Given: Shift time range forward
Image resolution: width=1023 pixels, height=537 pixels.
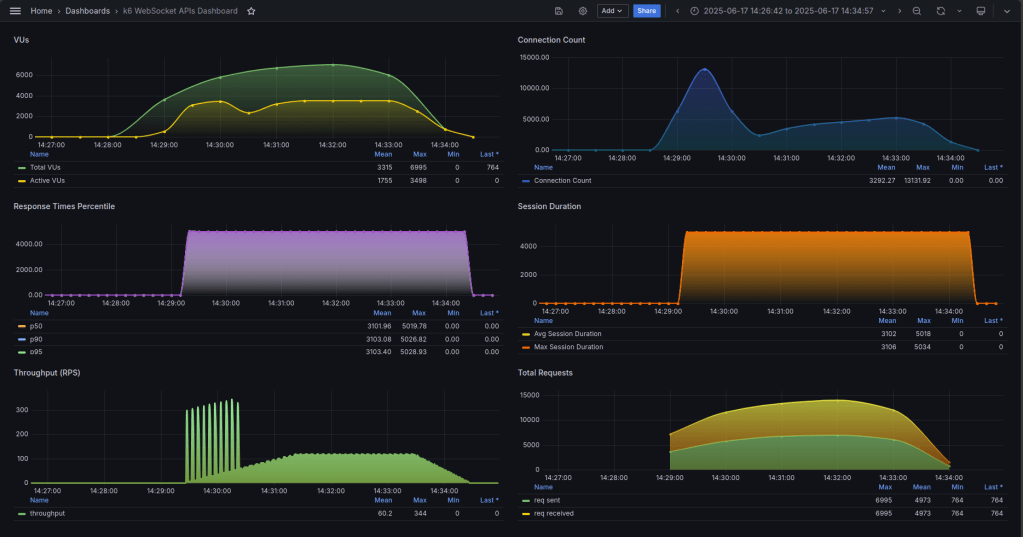Looking at the screenshot, I should [899, 11].
